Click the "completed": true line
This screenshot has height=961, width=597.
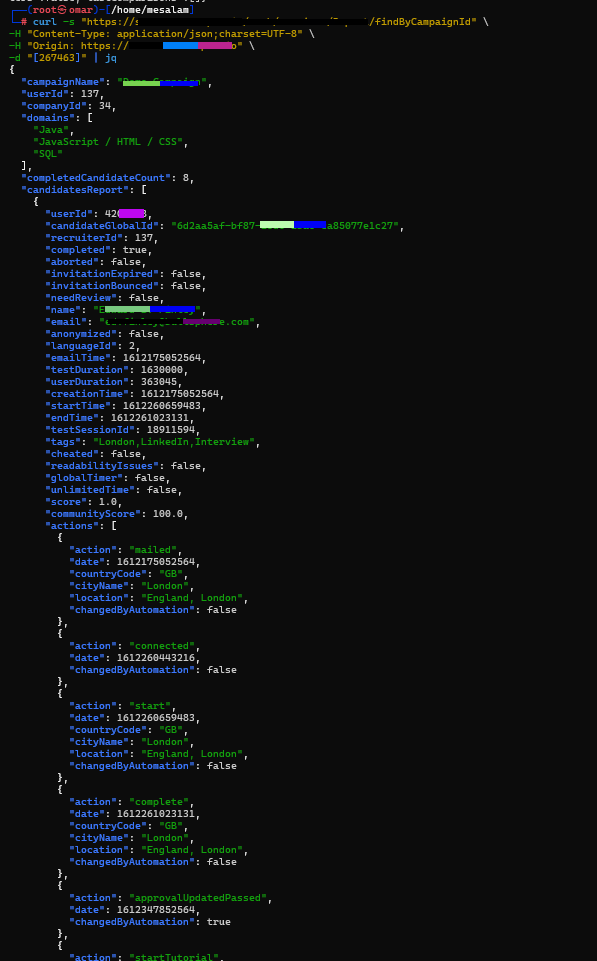(x=99, y=250)
